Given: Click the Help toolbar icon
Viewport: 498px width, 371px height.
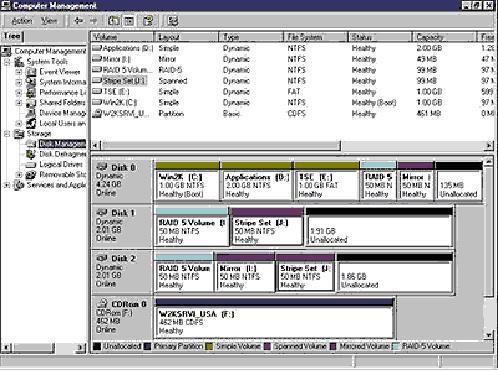Looking at the screenshot, I should (x=148, y=21).
